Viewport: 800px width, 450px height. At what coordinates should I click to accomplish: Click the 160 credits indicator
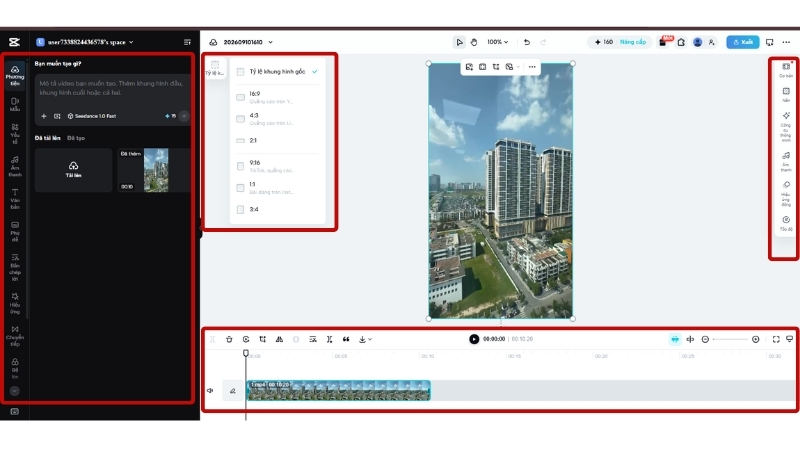click(x=604, y=42)
